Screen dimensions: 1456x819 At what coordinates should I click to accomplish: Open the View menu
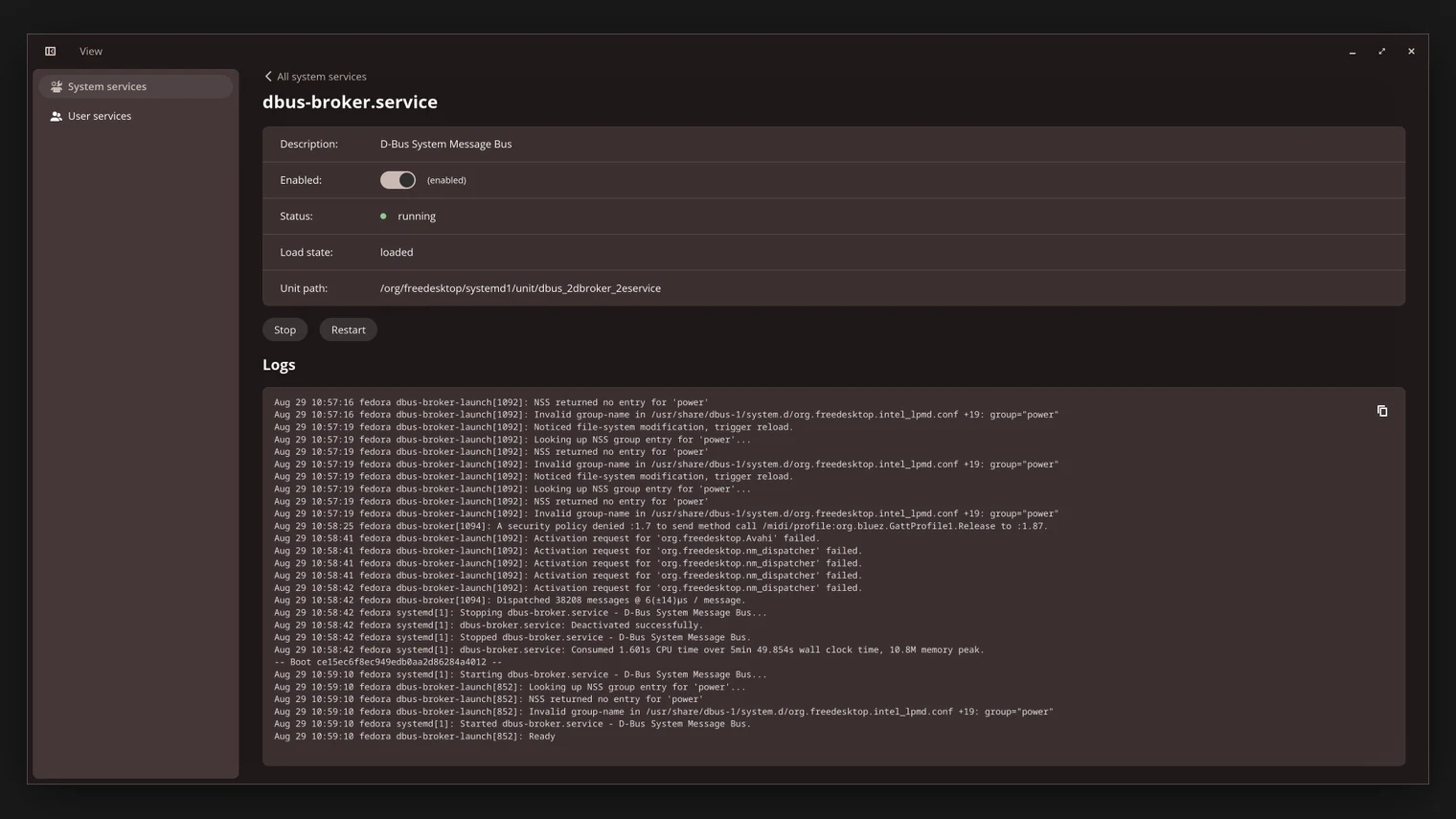(91, 52)
